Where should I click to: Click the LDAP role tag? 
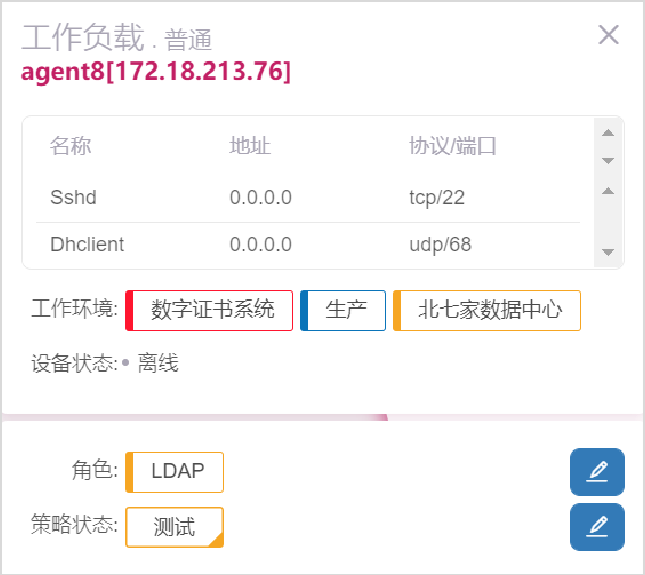[174, 472]
